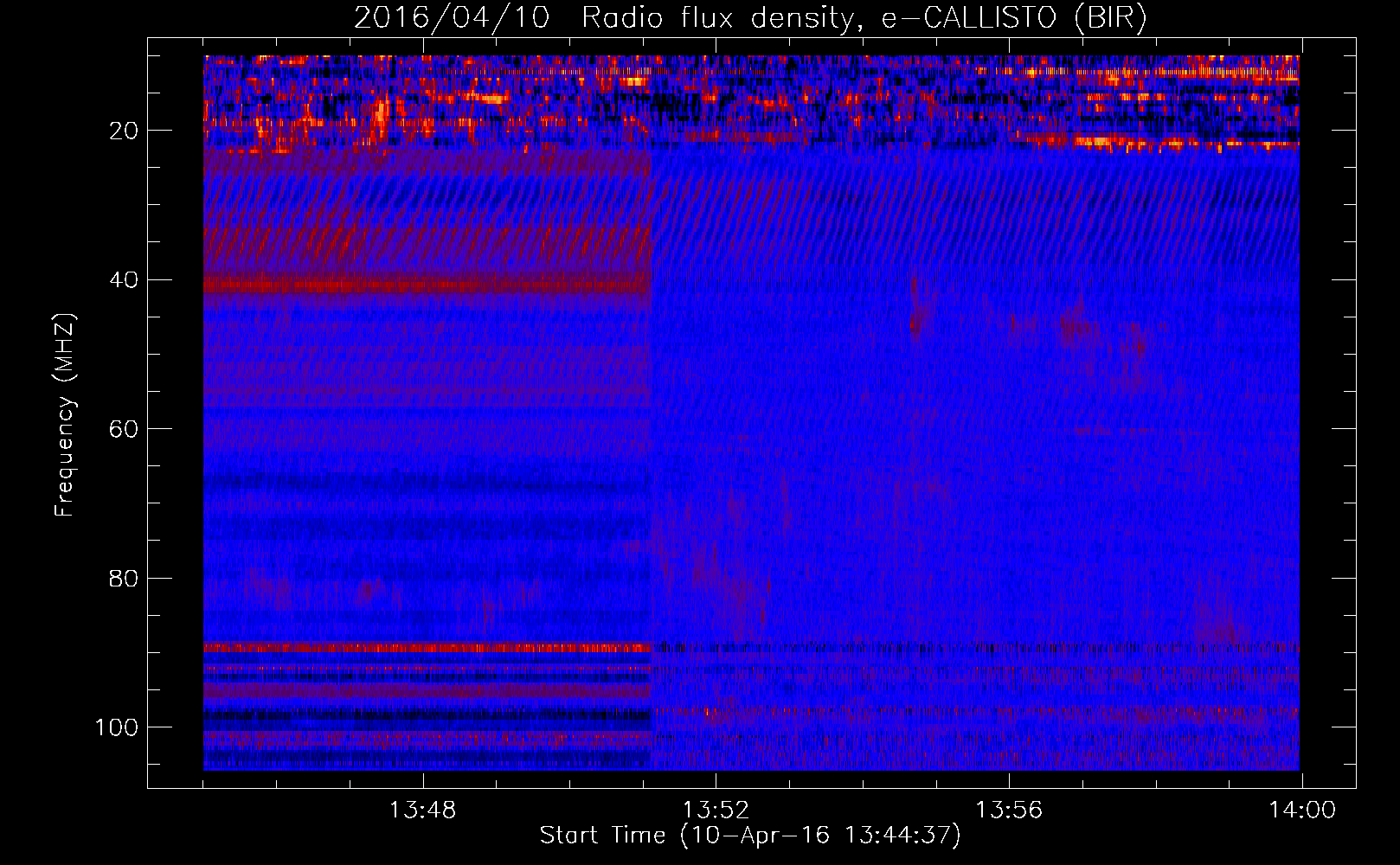Viewport: 1400px width, 865px height.
Task: Click the 20 frequency tick label
Action: [x=124, y=131]
